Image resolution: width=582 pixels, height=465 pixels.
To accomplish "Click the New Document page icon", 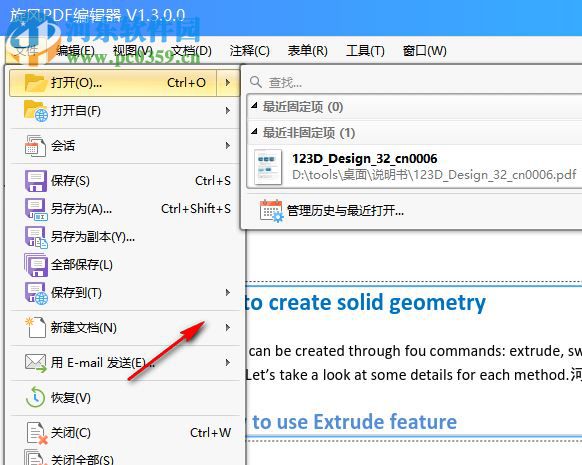I will pos(36,328).
